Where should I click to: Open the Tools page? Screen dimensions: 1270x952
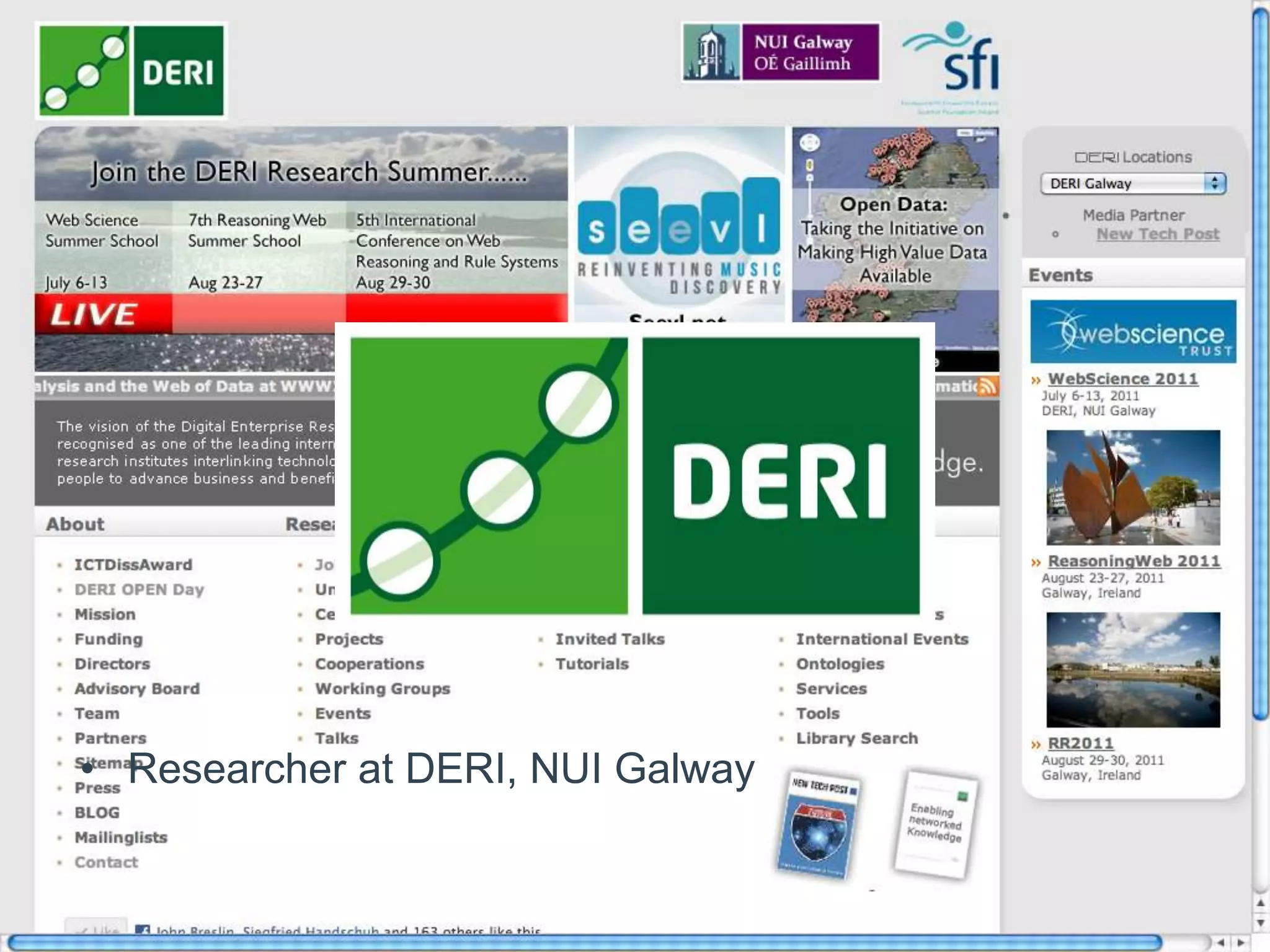point(818,713)
